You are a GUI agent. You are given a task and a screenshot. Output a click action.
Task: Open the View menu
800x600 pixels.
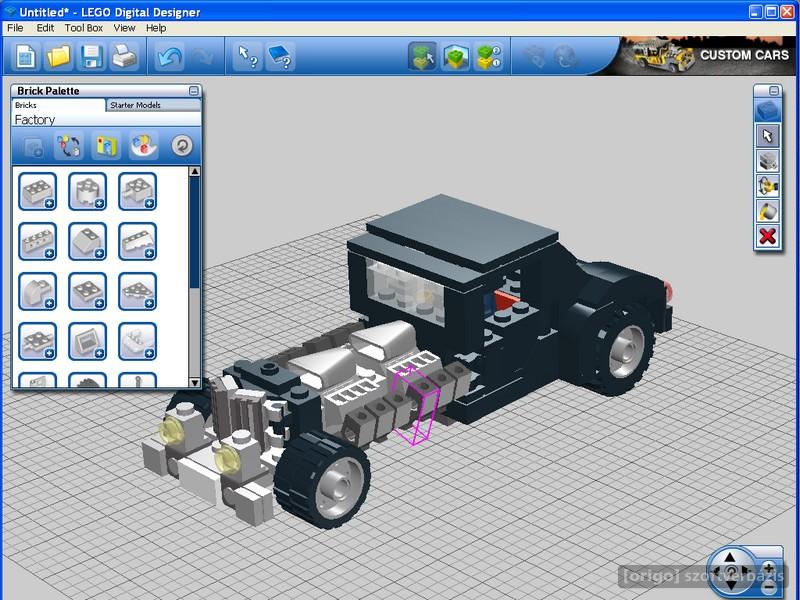[x=124, y=28]
